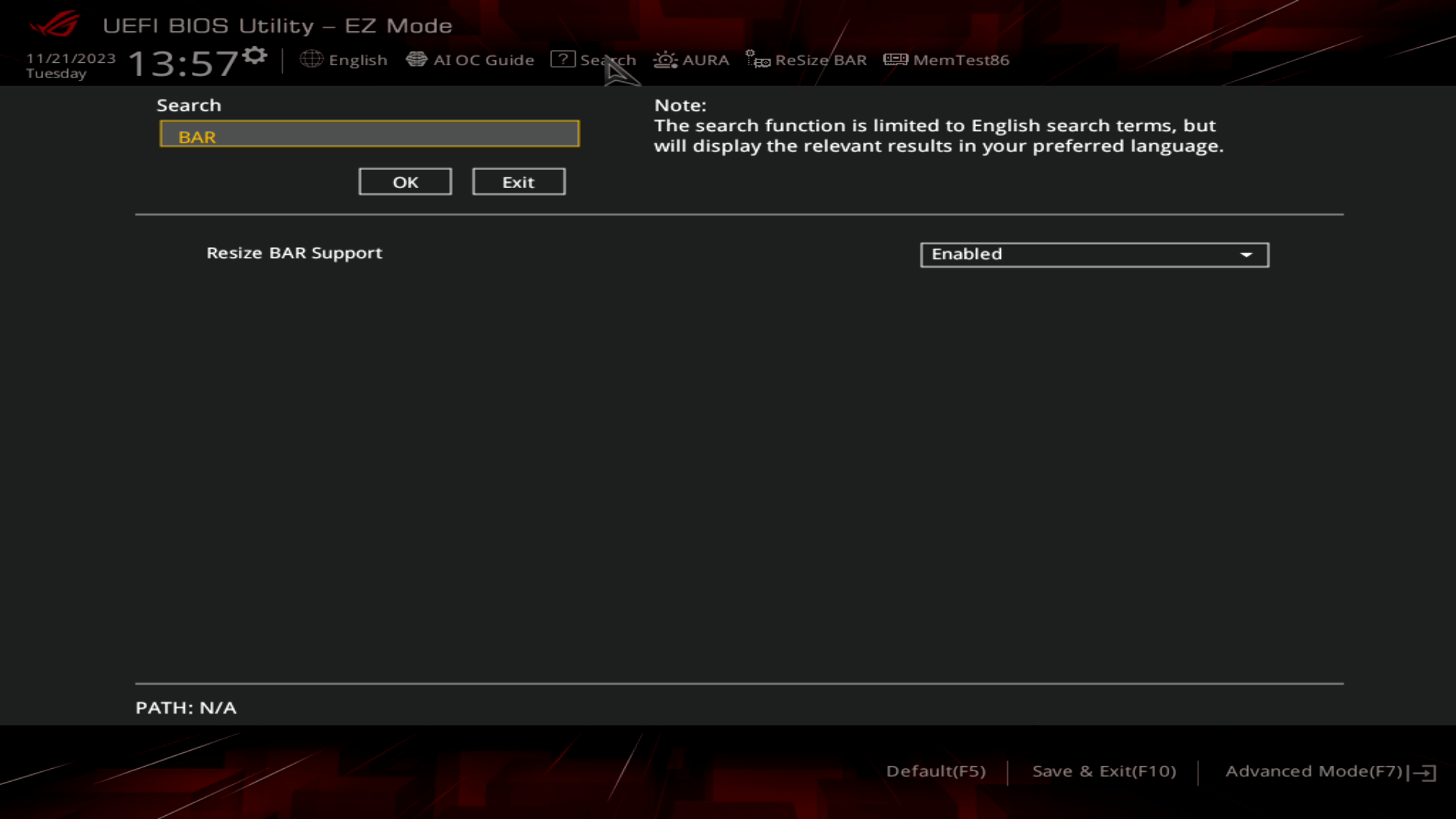Screen dimensions: 1456x819
Task: Open the Search question mark icon
Action: coord(563,59)
